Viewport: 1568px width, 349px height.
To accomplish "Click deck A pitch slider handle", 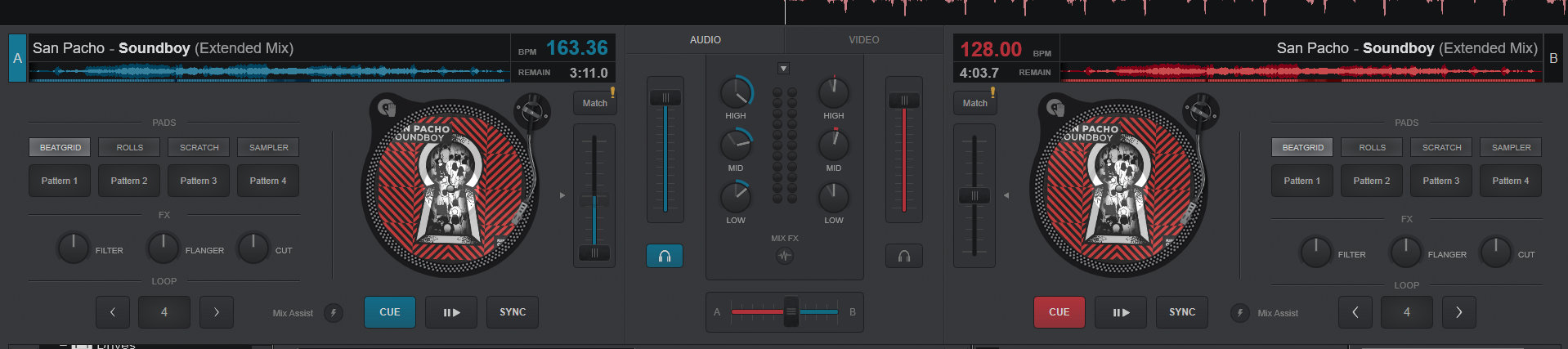I will (594, 253).
